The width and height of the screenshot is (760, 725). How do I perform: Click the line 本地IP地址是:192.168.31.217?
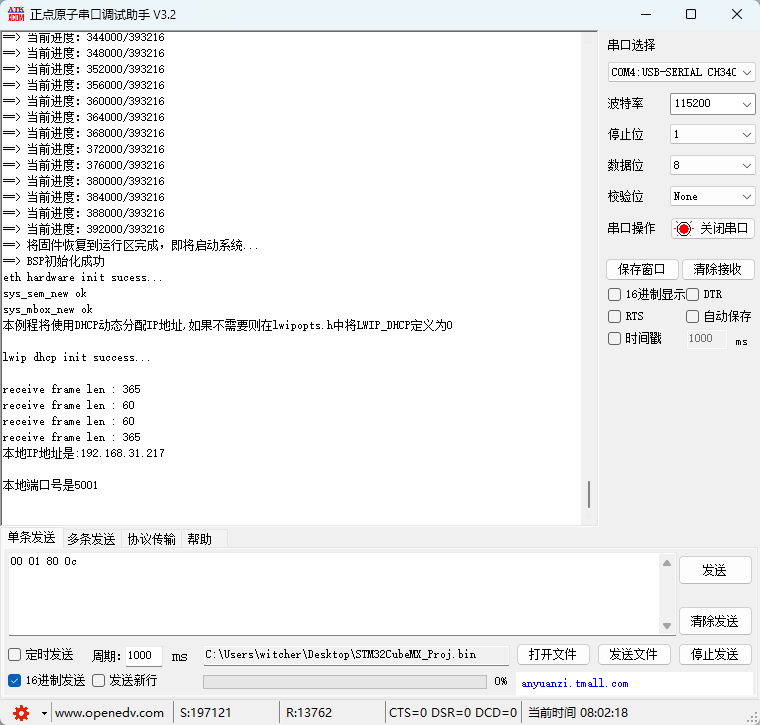coord(84,454)
